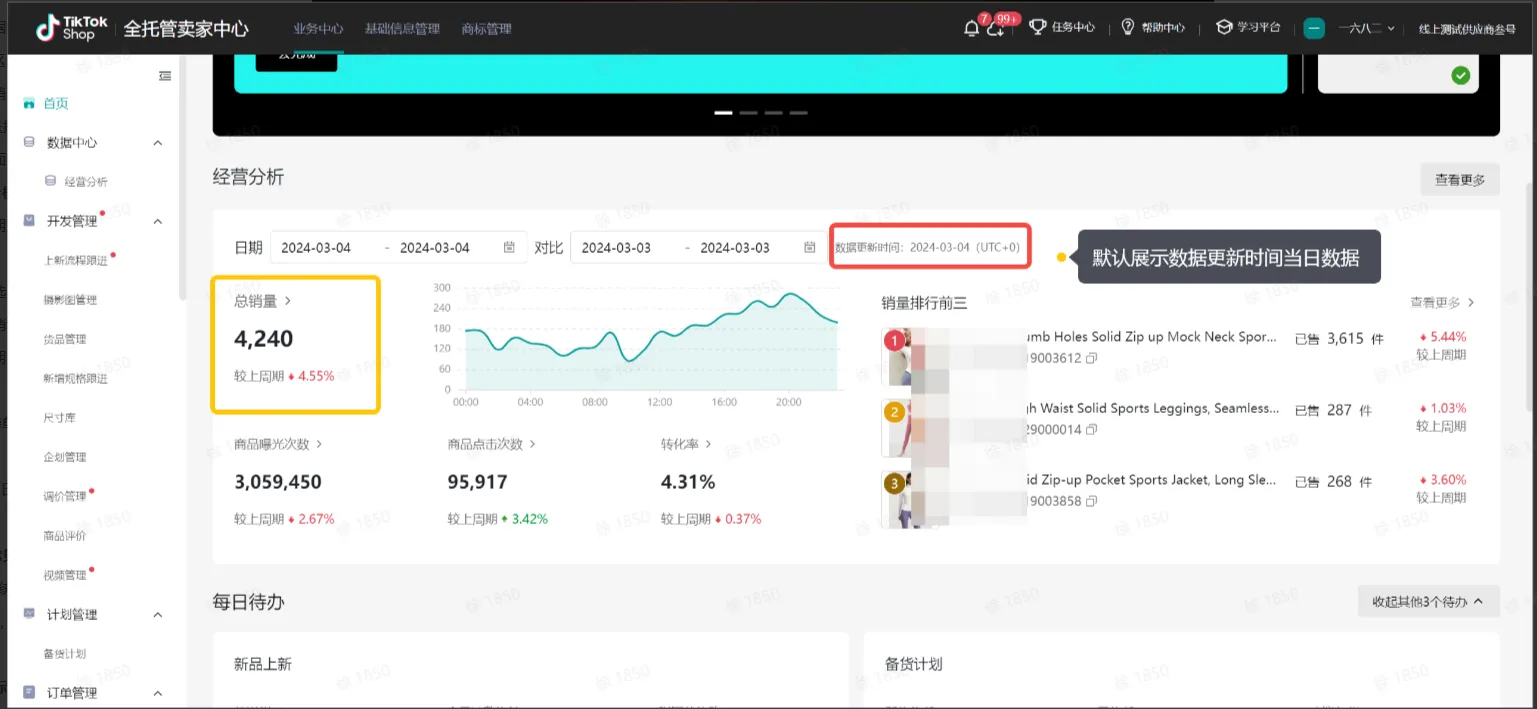Switch to 业务中心 tab
1537x709 pixels.
point(318,29)
